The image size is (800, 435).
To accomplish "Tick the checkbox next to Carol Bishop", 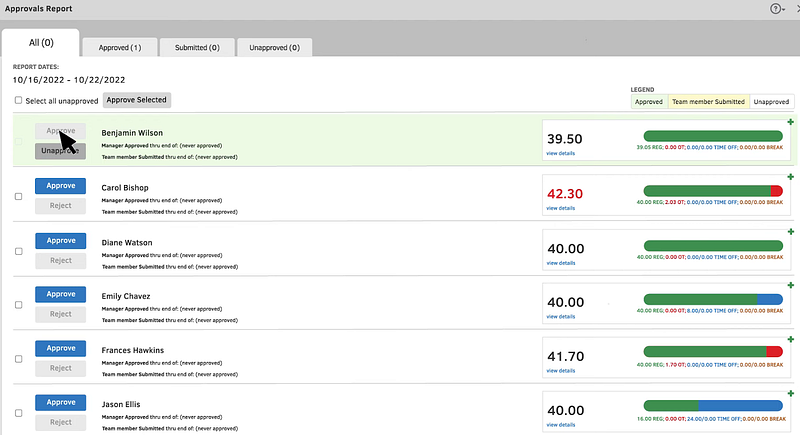I will pyautogui.click(x=19, y=196).
